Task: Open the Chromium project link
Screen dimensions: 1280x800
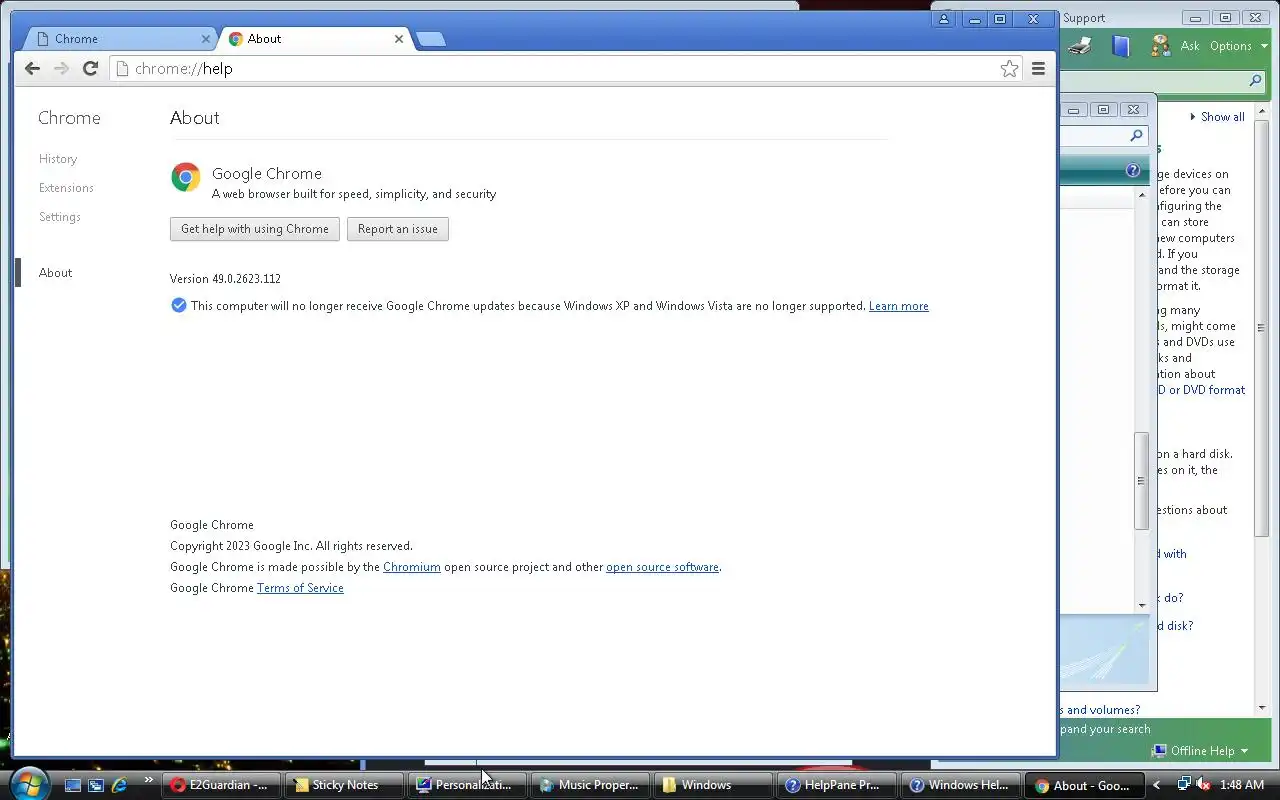Action: point(412,567)
